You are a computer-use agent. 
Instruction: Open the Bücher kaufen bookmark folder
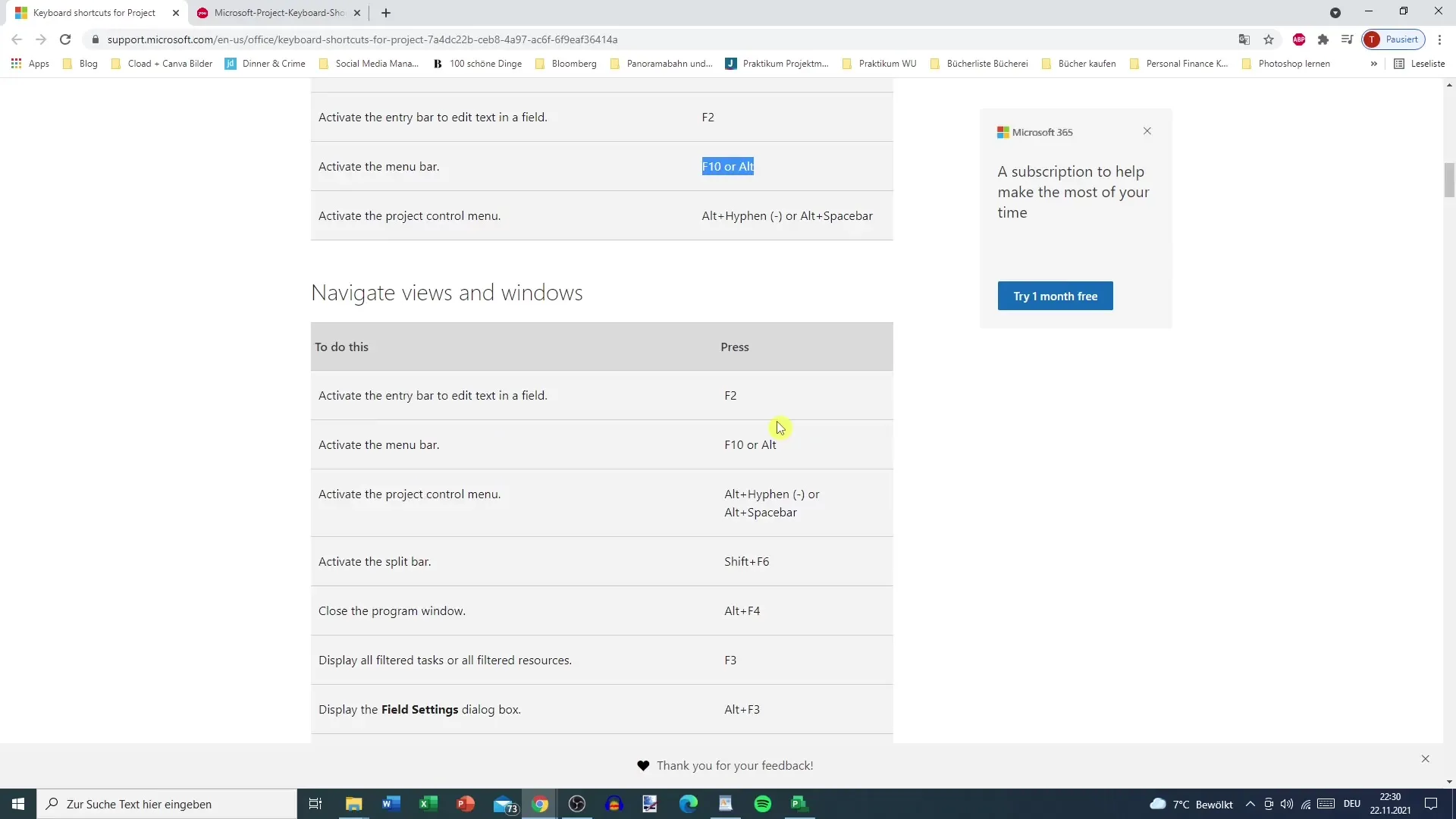pyautogui.click(x=1079, y=64)
